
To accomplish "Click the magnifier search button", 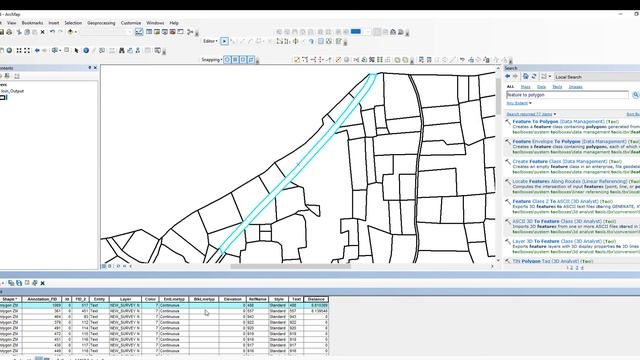I will tap(636, 95).
